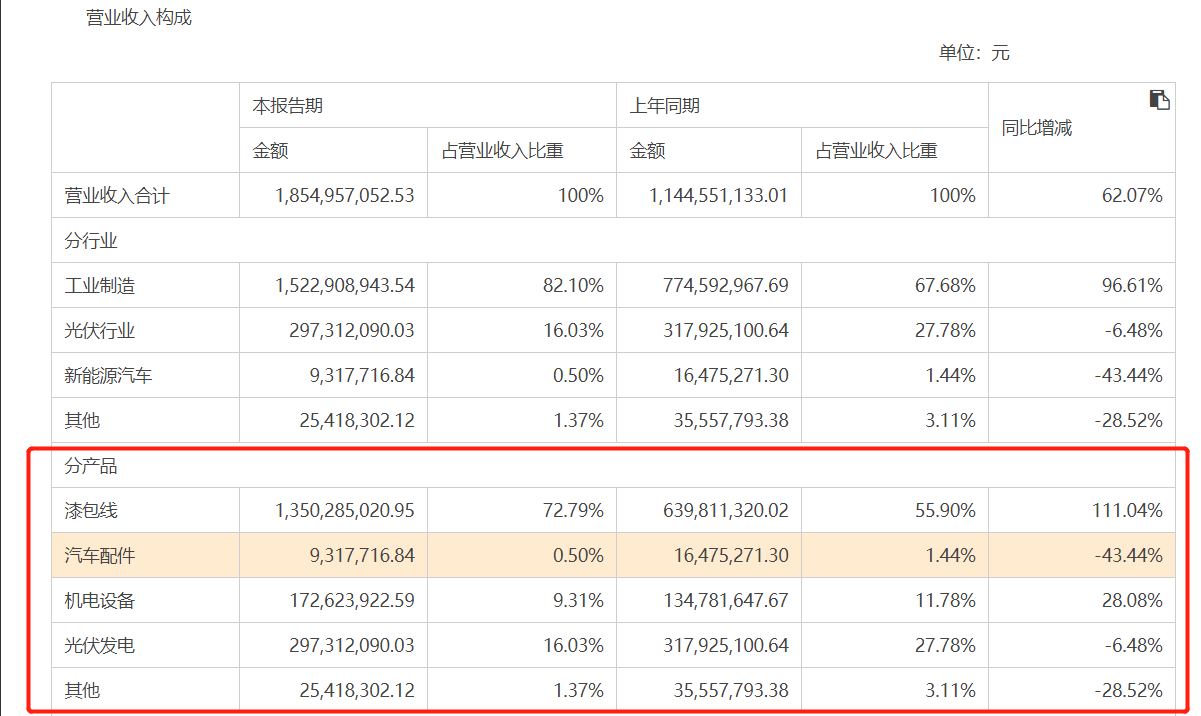Click the 分产品 section row
Screen dimensions: 1201x716
[x=89, y=464]
